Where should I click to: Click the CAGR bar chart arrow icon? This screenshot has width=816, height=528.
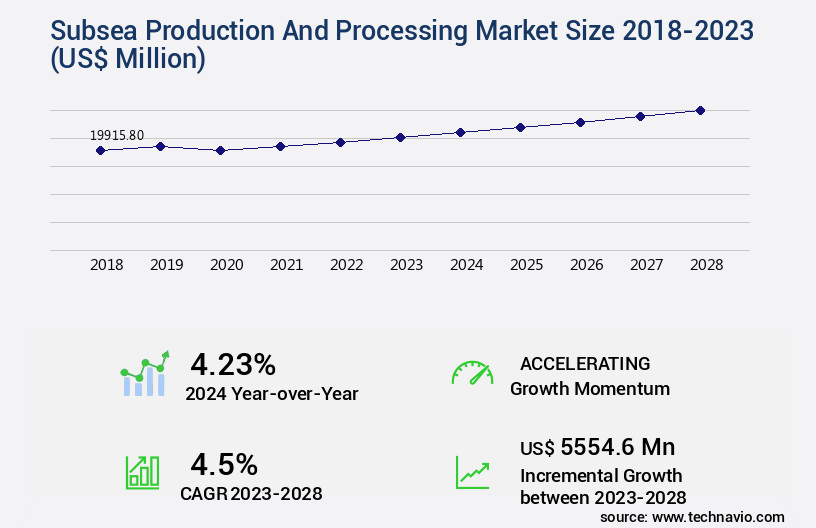[142, 472]
